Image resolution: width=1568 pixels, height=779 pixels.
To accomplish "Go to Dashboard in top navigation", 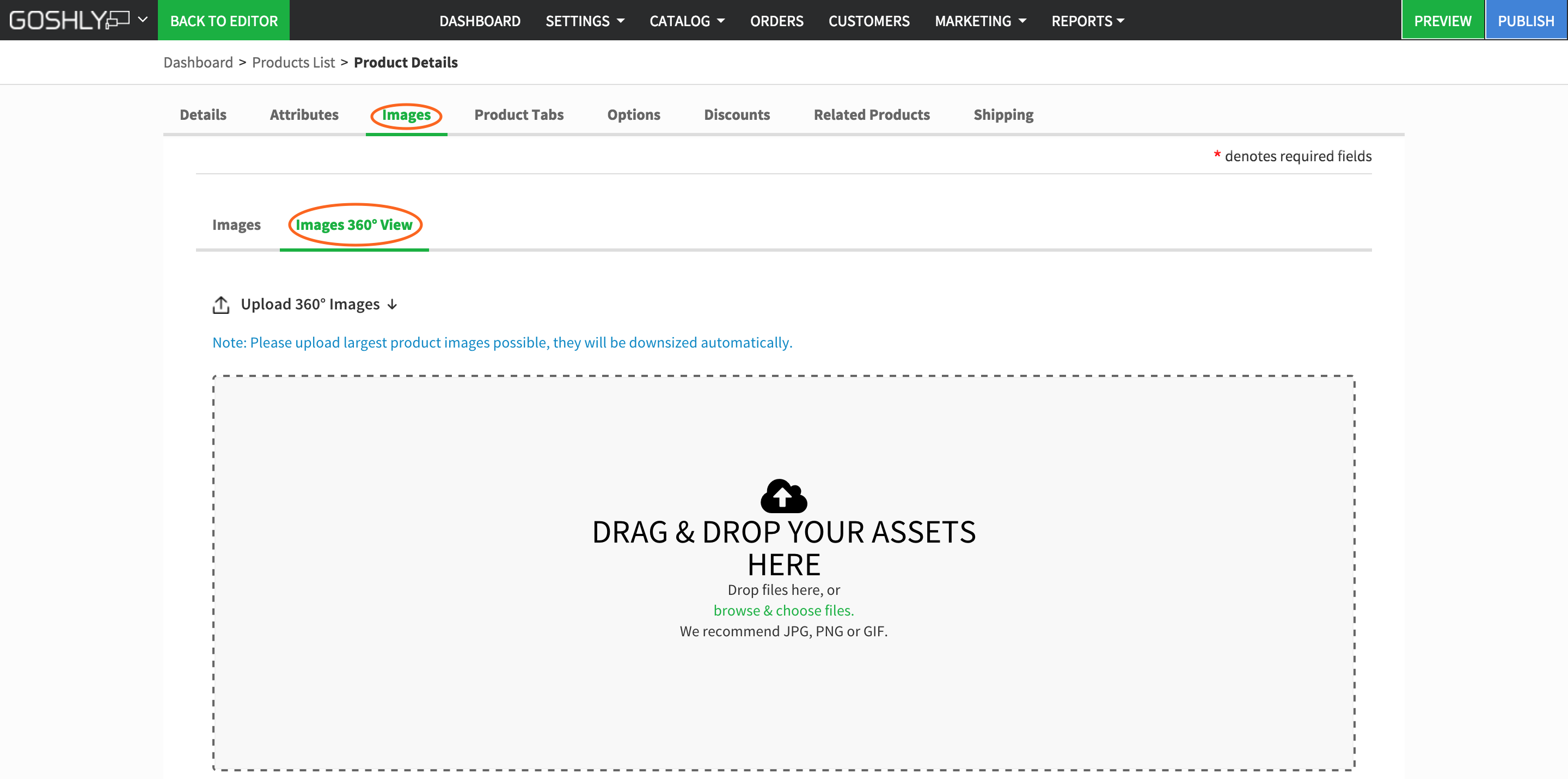I will pos(480,21).
